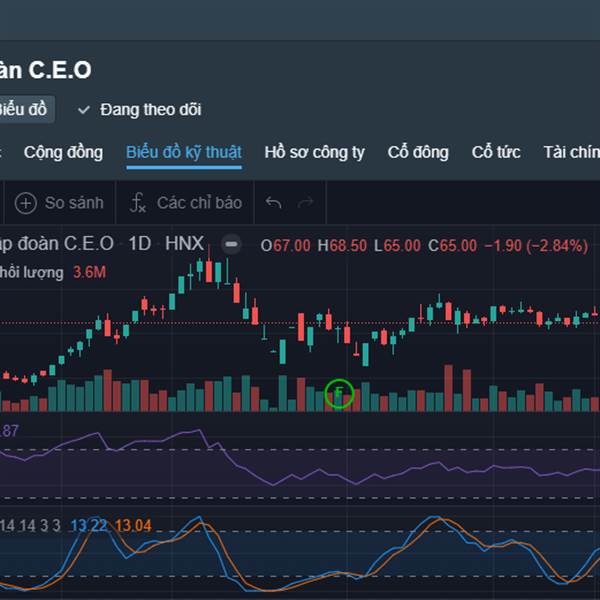Click the 1D timeframe label in legend
Screen dimensions: 600x600
pyautogui.click(x=139, y=243)
